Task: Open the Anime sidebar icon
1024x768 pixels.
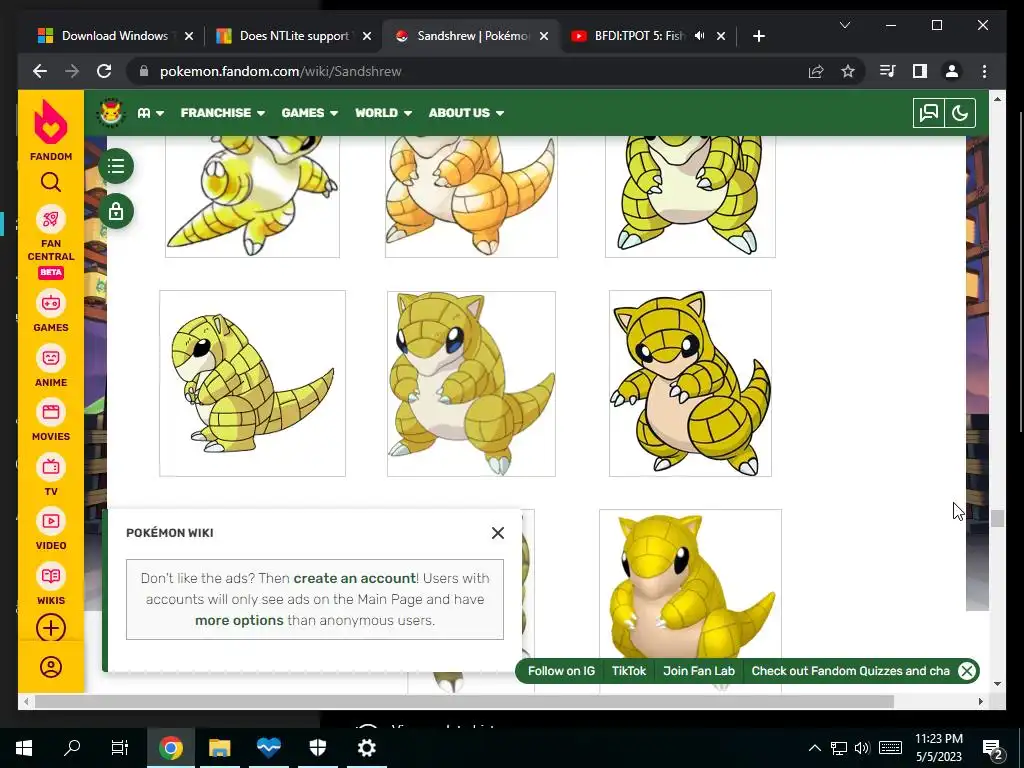Action: 50,358
